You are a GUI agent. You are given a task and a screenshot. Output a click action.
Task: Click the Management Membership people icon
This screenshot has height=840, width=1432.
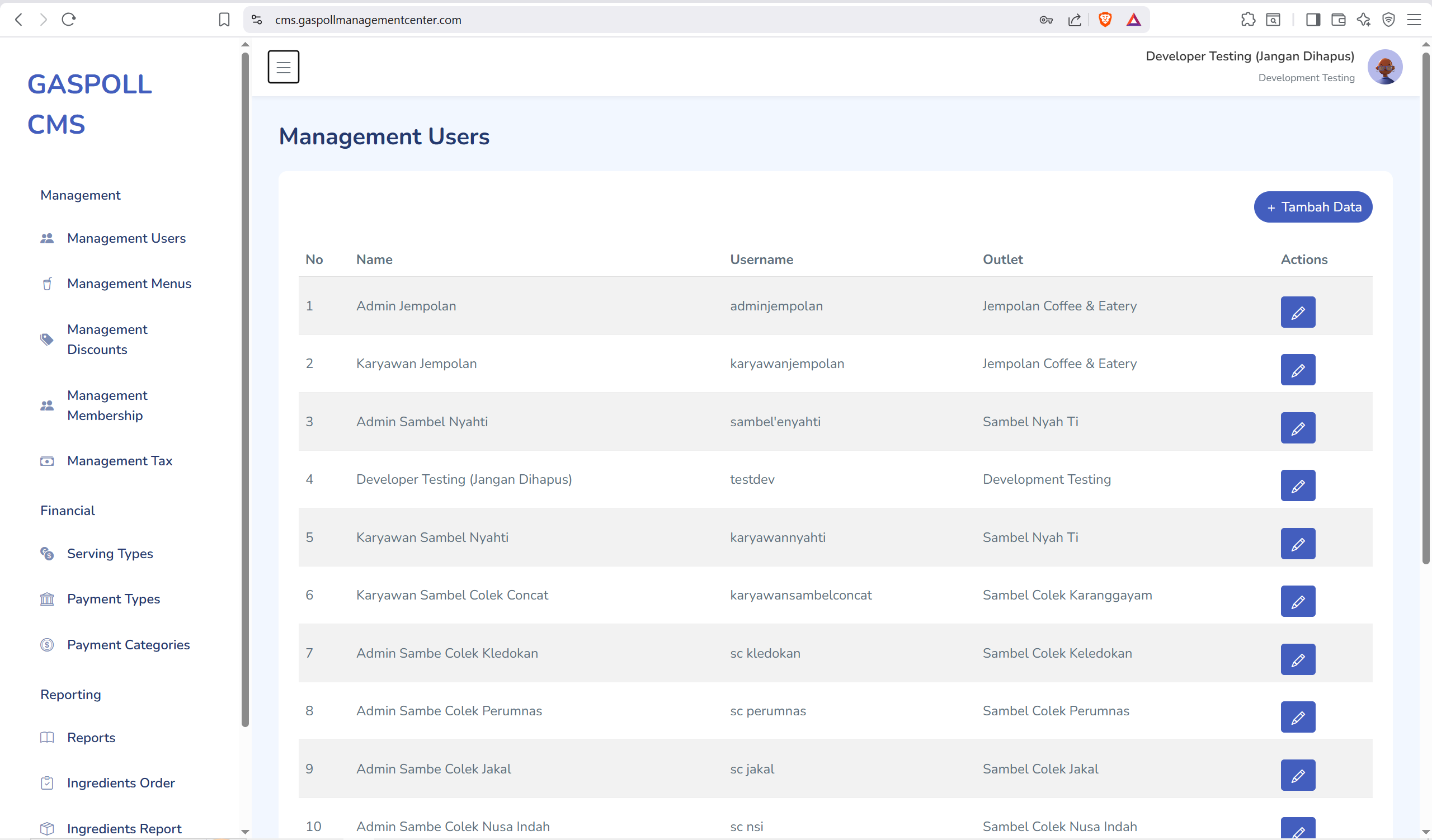pyautogui.click(x=47, y=405)
